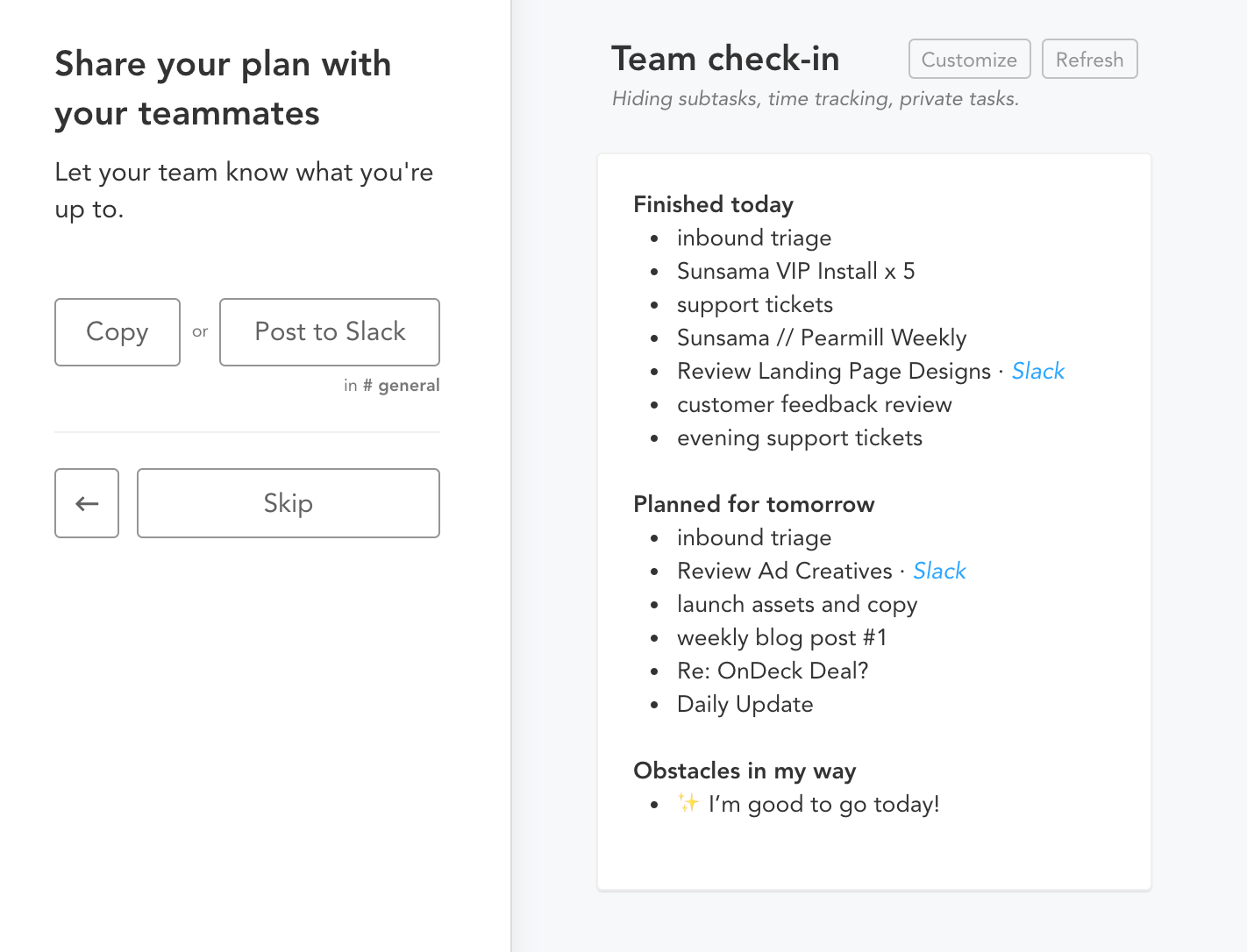Click the 'Finished today' heading
The image size is (1247, 952).
(x=713, y=204)
